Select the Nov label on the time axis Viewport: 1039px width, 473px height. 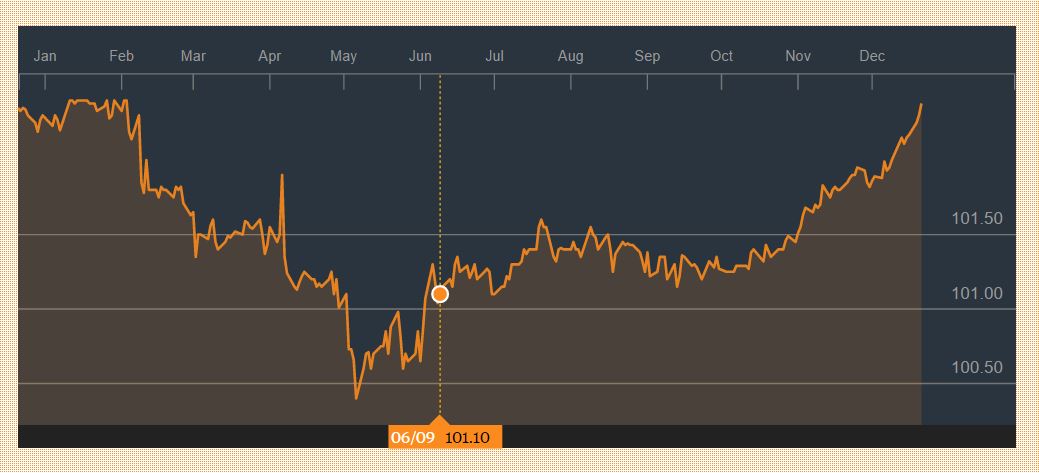798,56
